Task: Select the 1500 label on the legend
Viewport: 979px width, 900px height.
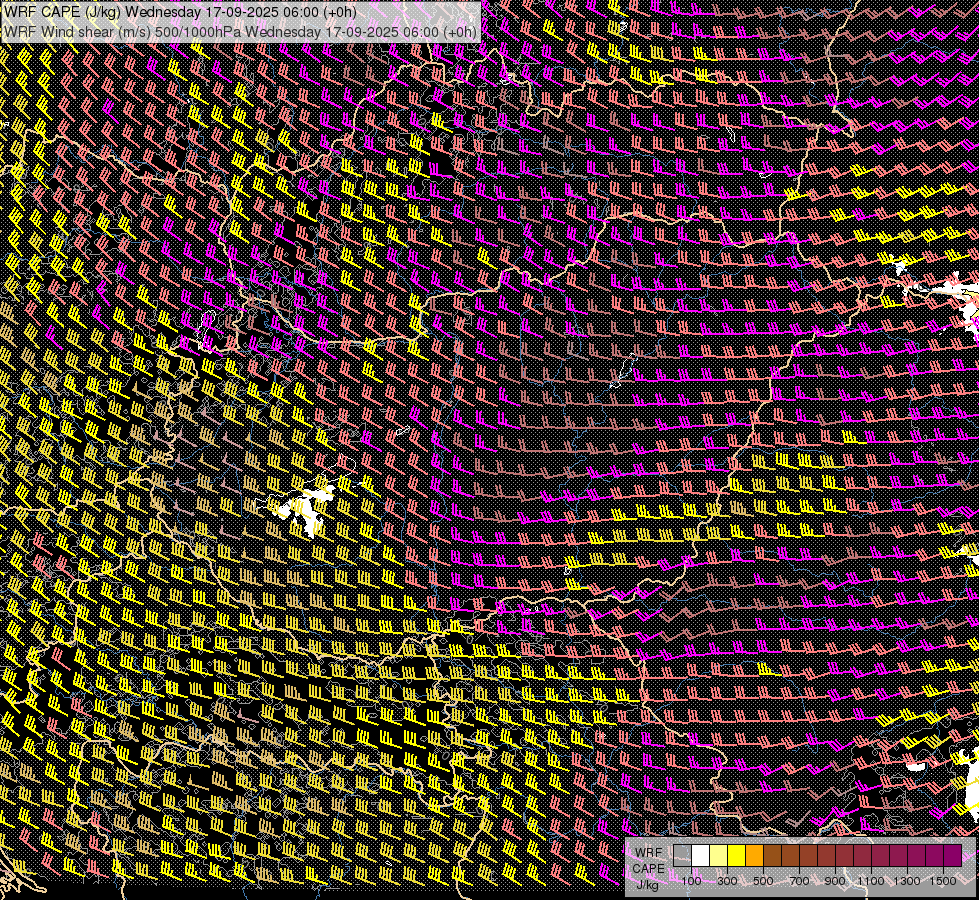Action: (942, 881)
